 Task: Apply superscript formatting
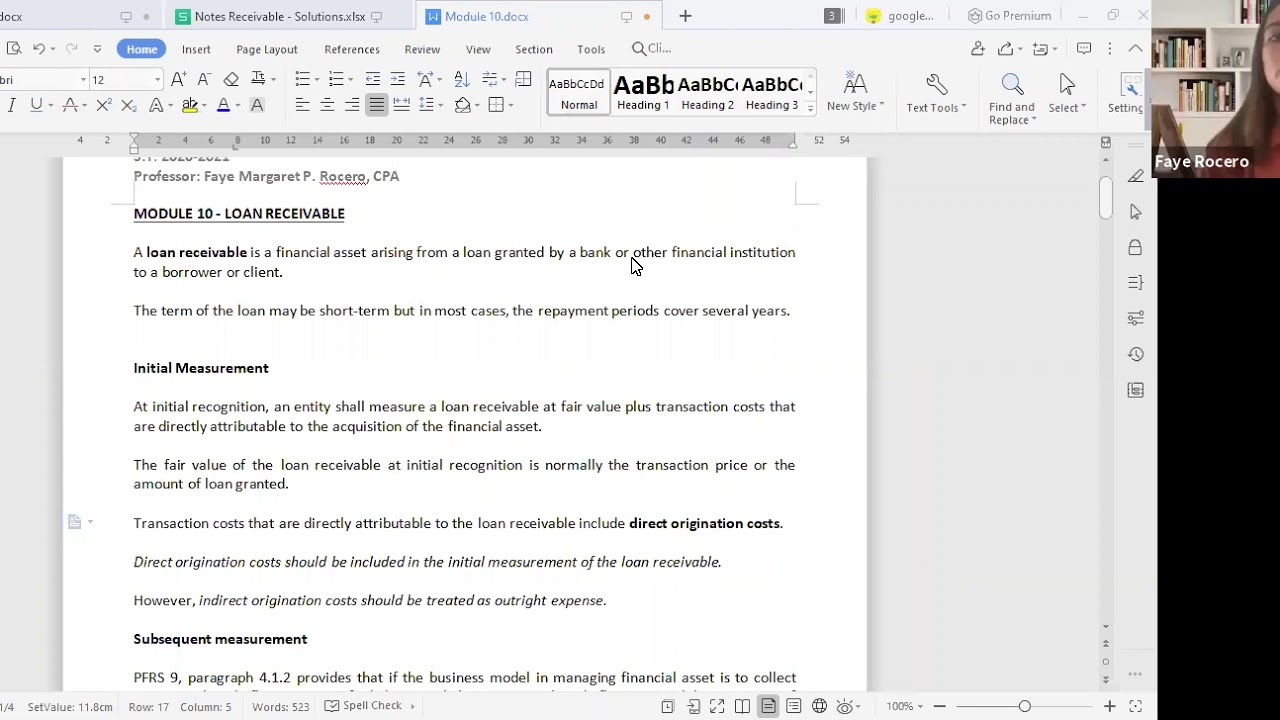click(104, 106)
